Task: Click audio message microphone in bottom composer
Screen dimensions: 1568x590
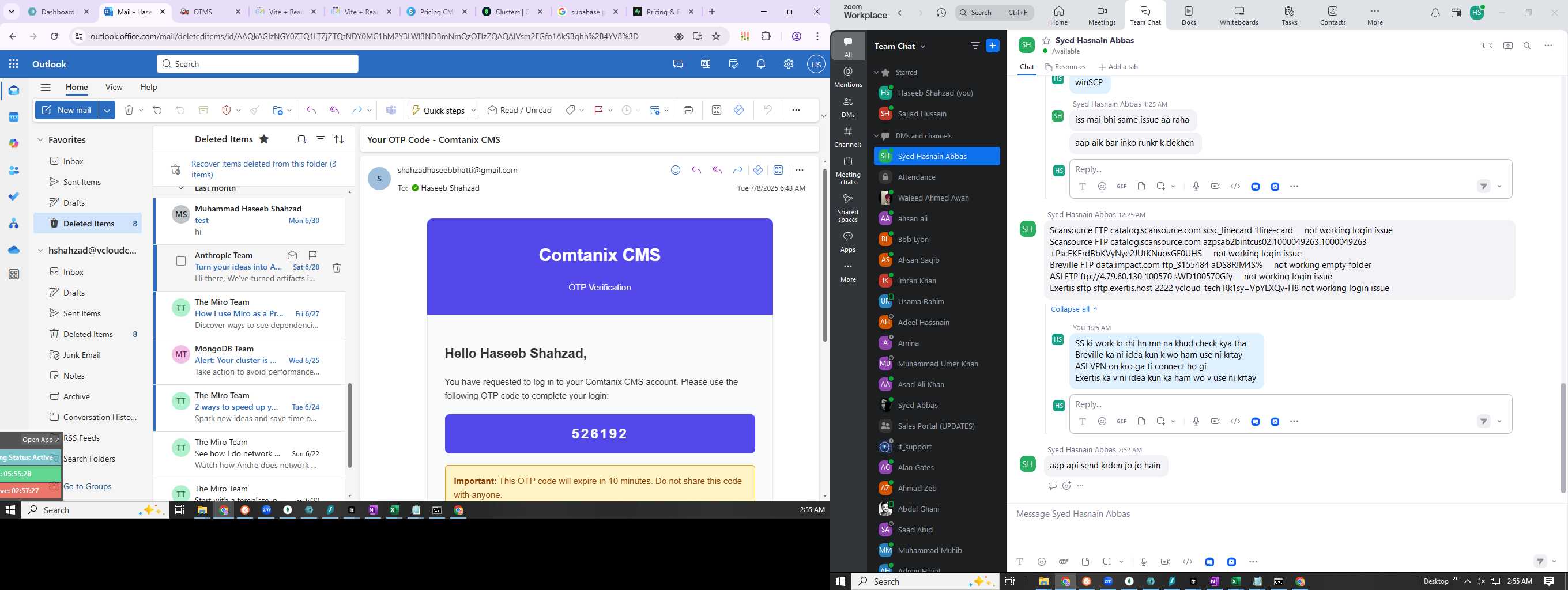Action: click(1144, 562)
